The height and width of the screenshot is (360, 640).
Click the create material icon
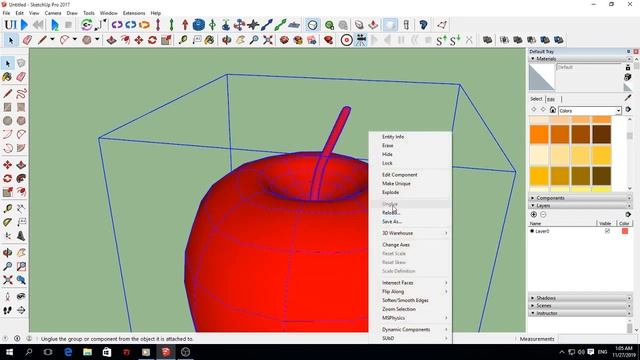pos(628,77)
